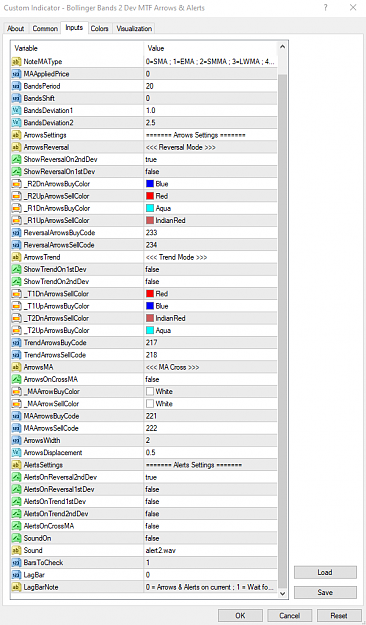Pick the Red swatch for _R2UpArrowsSellColor

click(x=150, y=196)
